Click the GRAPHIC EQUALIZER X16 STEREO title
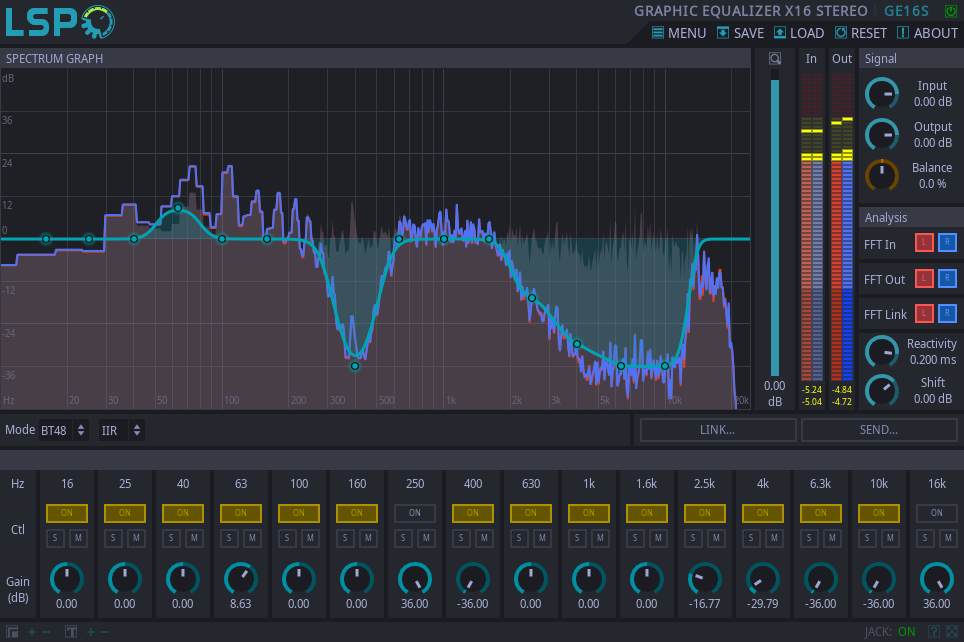 pos(751,11)
